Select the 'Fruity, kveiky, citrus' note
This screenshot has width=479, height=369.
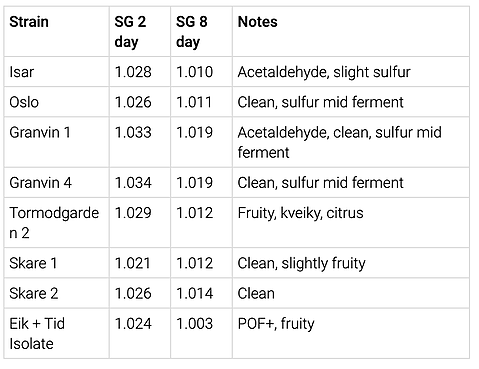tap(300, 213)
